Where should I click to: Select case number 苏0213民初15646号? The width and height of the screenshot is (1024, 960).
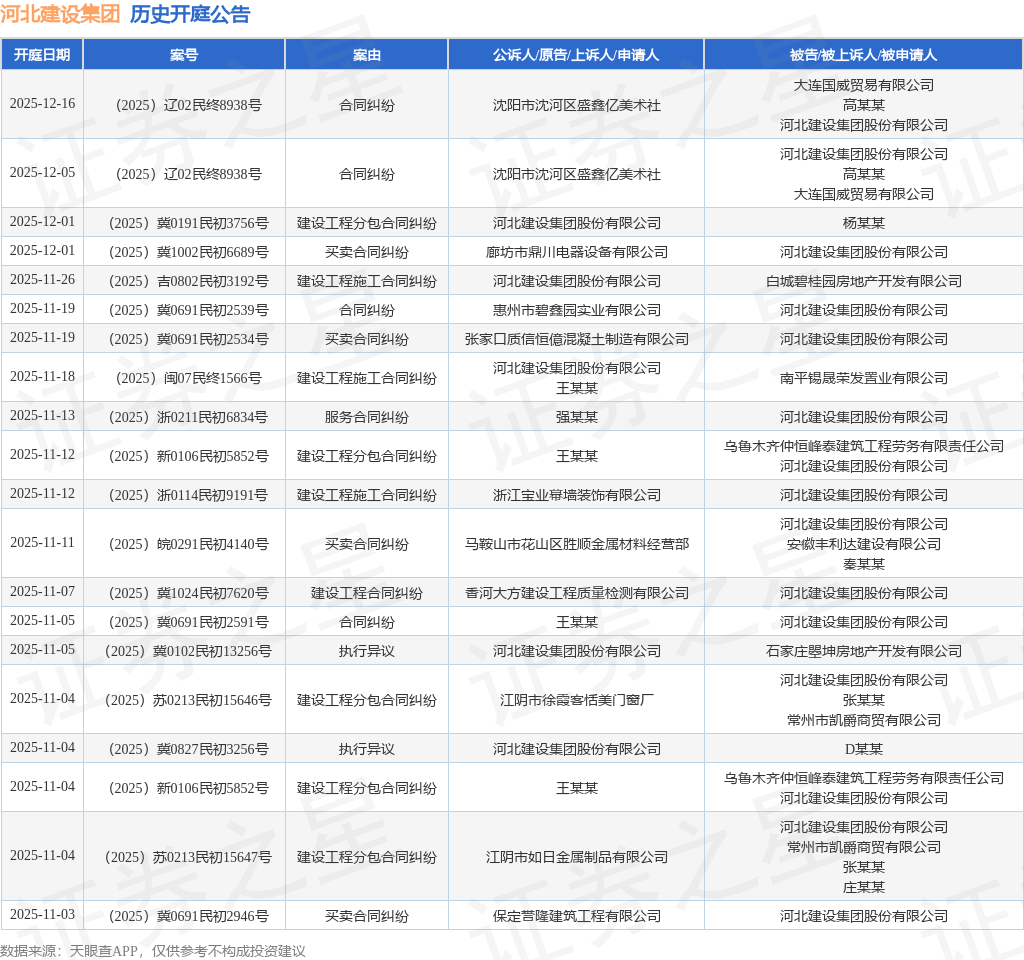pyautogui.click(x=189, y=700)
